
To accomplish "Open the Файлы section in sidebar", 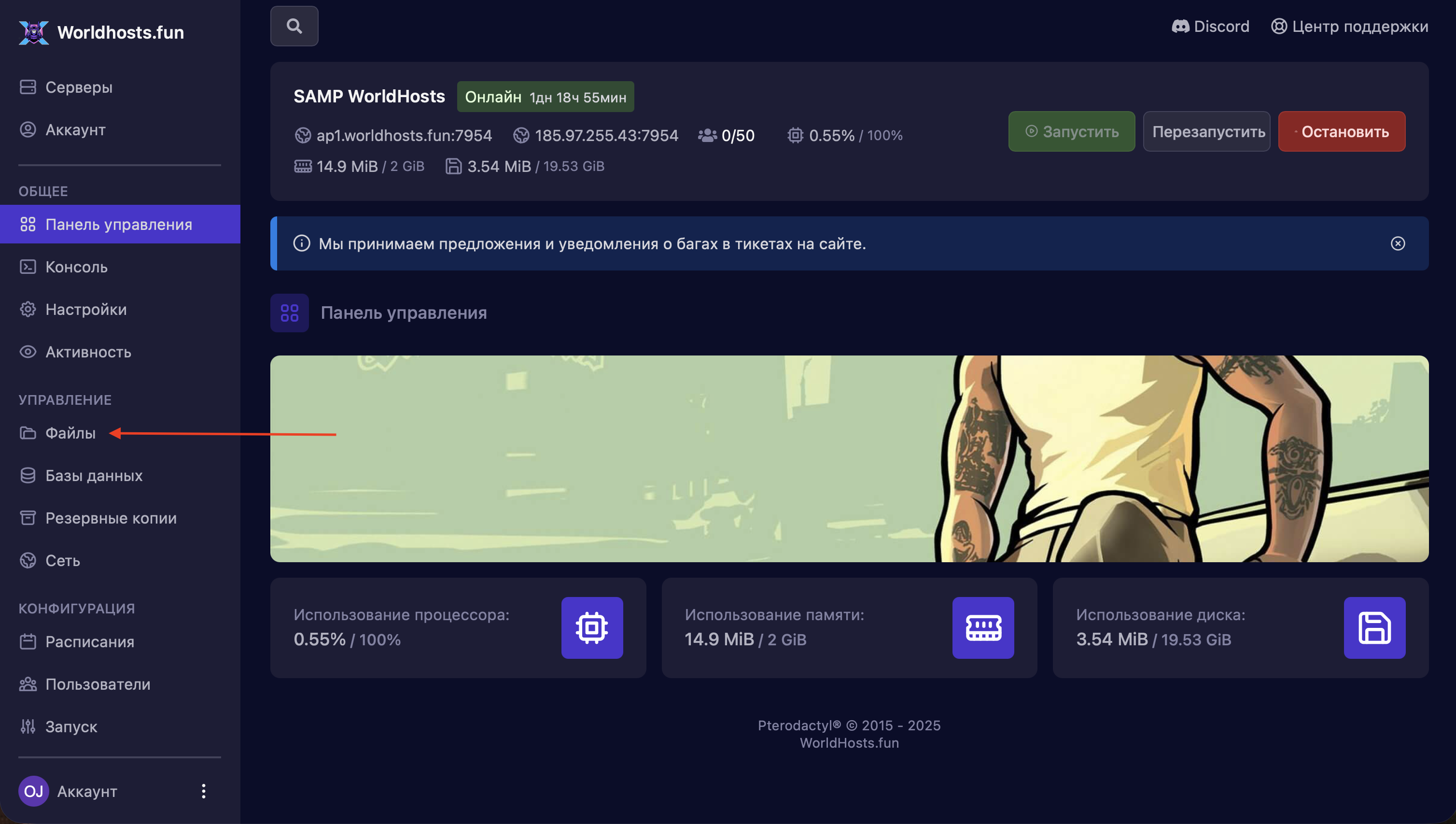I will point(70,433).
